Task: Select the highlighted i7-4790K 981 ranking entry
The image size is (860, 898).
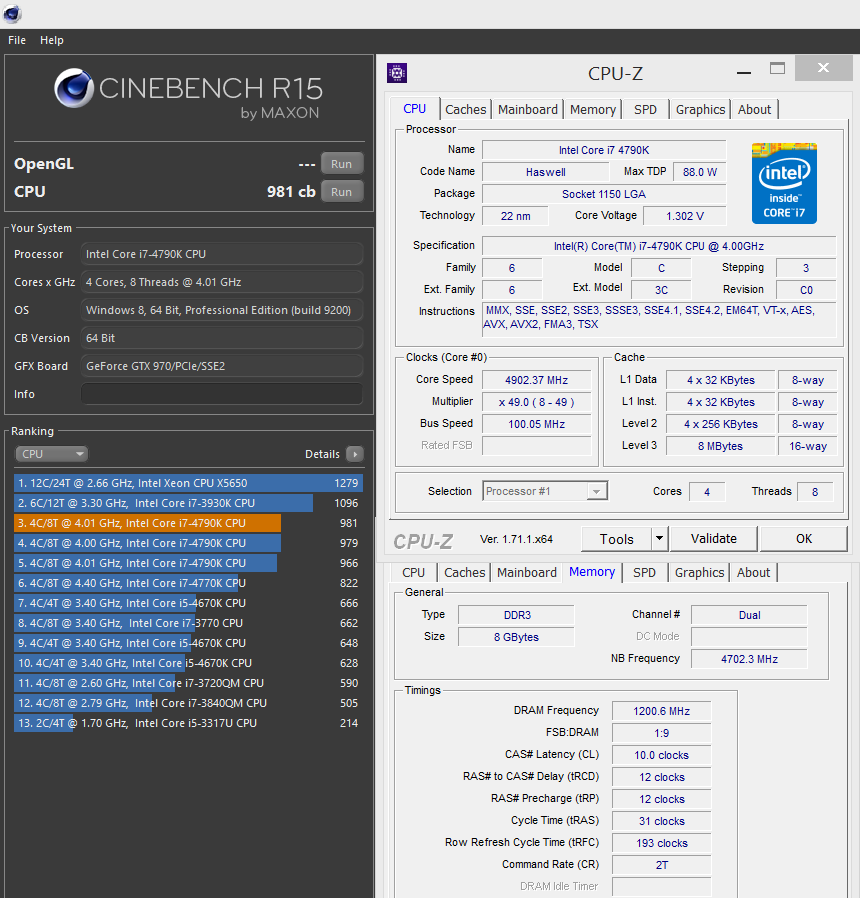Action: (x=147, y=523)
